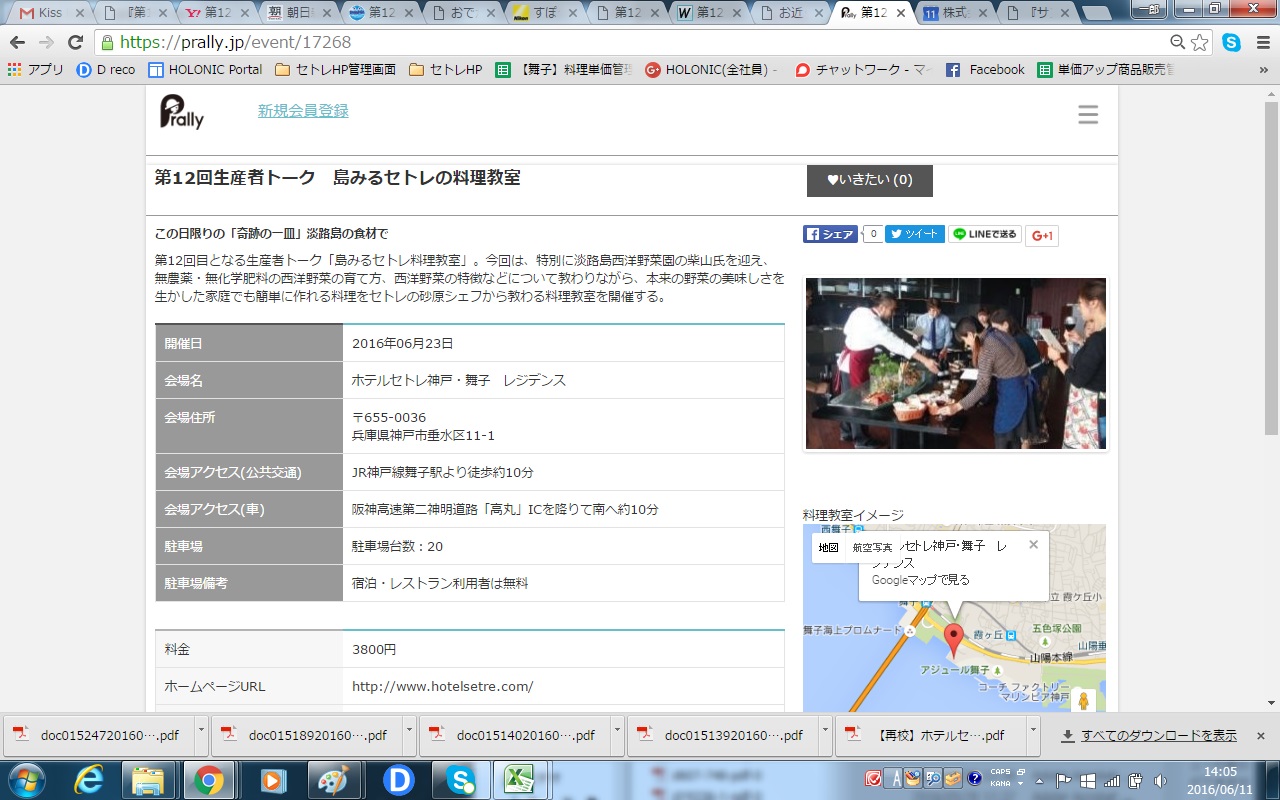
Task: Select the 地図 map view option
Action: [828, 547]
